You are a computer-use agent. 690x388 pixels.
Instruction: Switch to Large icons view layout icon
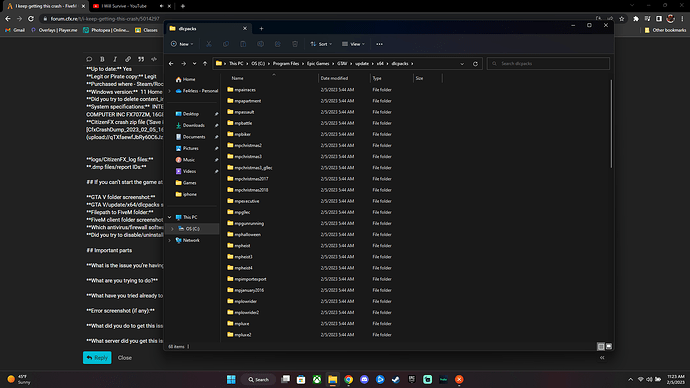pyautogui.click(x=609, y=347)
